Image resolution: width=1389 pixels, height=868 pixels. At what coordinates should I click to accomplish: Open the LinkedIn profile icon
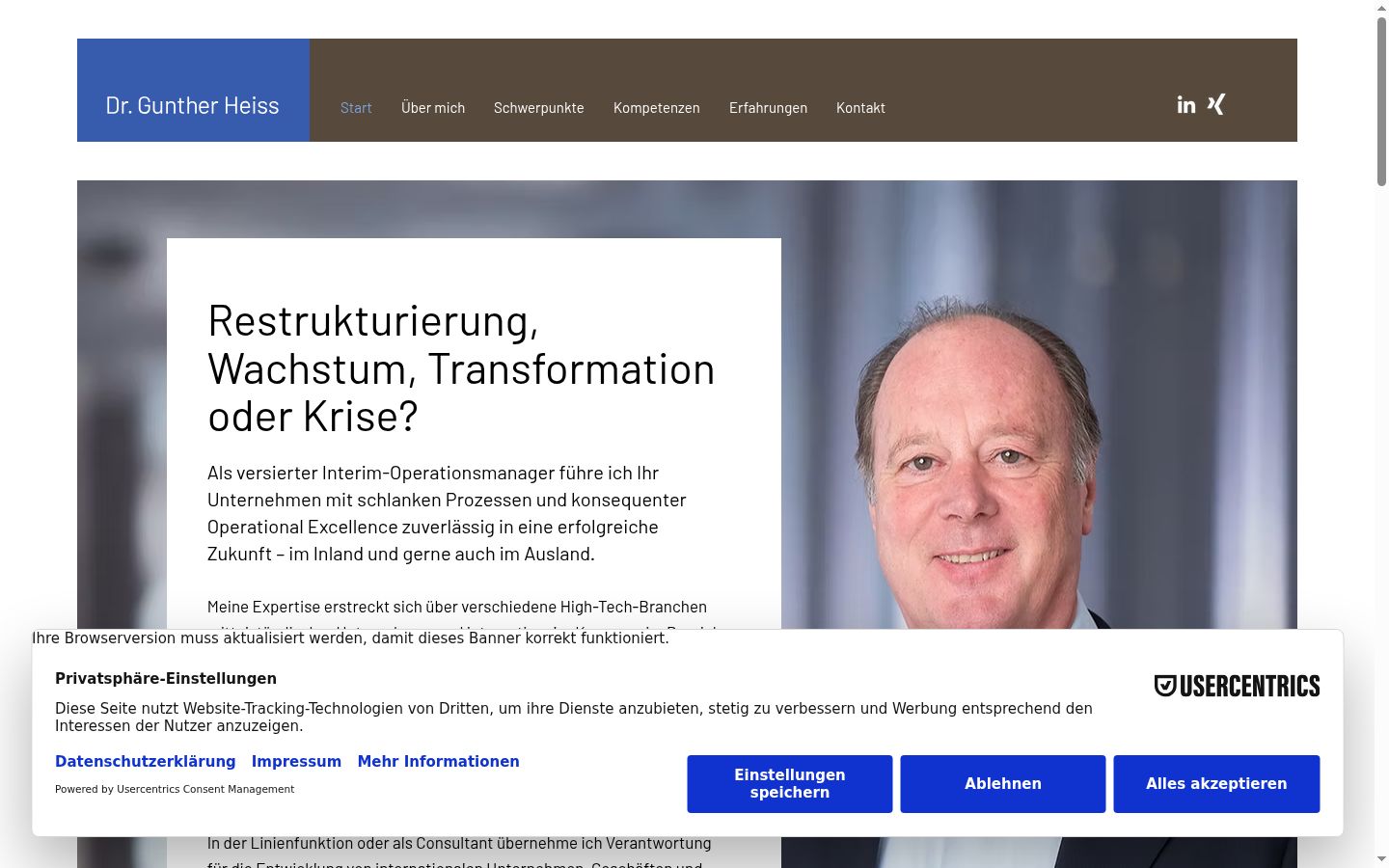pos(1186,104)
